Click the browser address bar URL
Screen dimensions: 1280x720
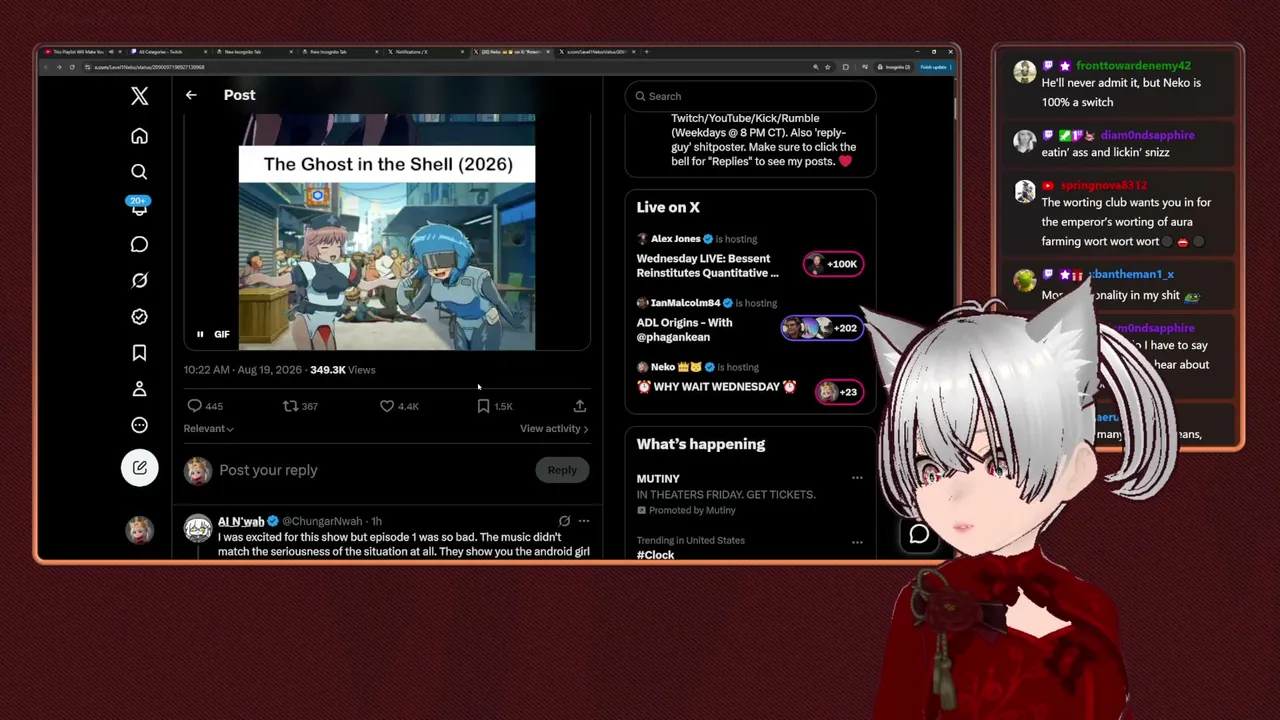click(150, 67)
